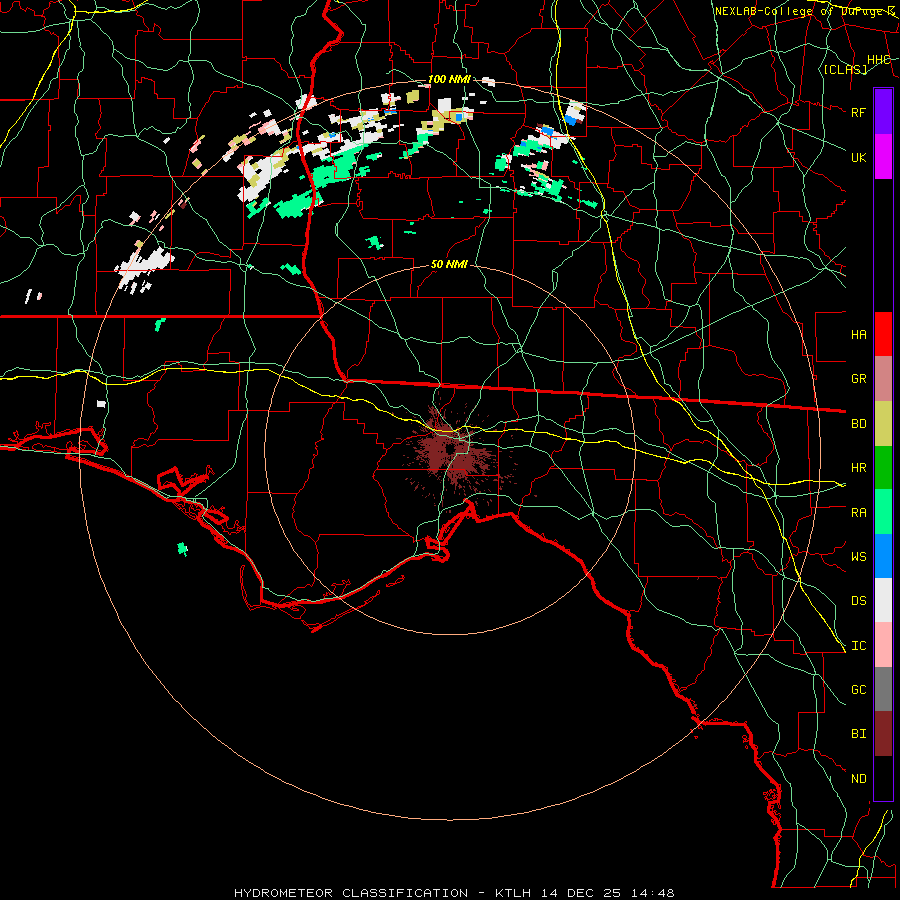Click the RF legend label
Image resolution: width=900 pixels, height=900 pixels.
coord(858,112)
